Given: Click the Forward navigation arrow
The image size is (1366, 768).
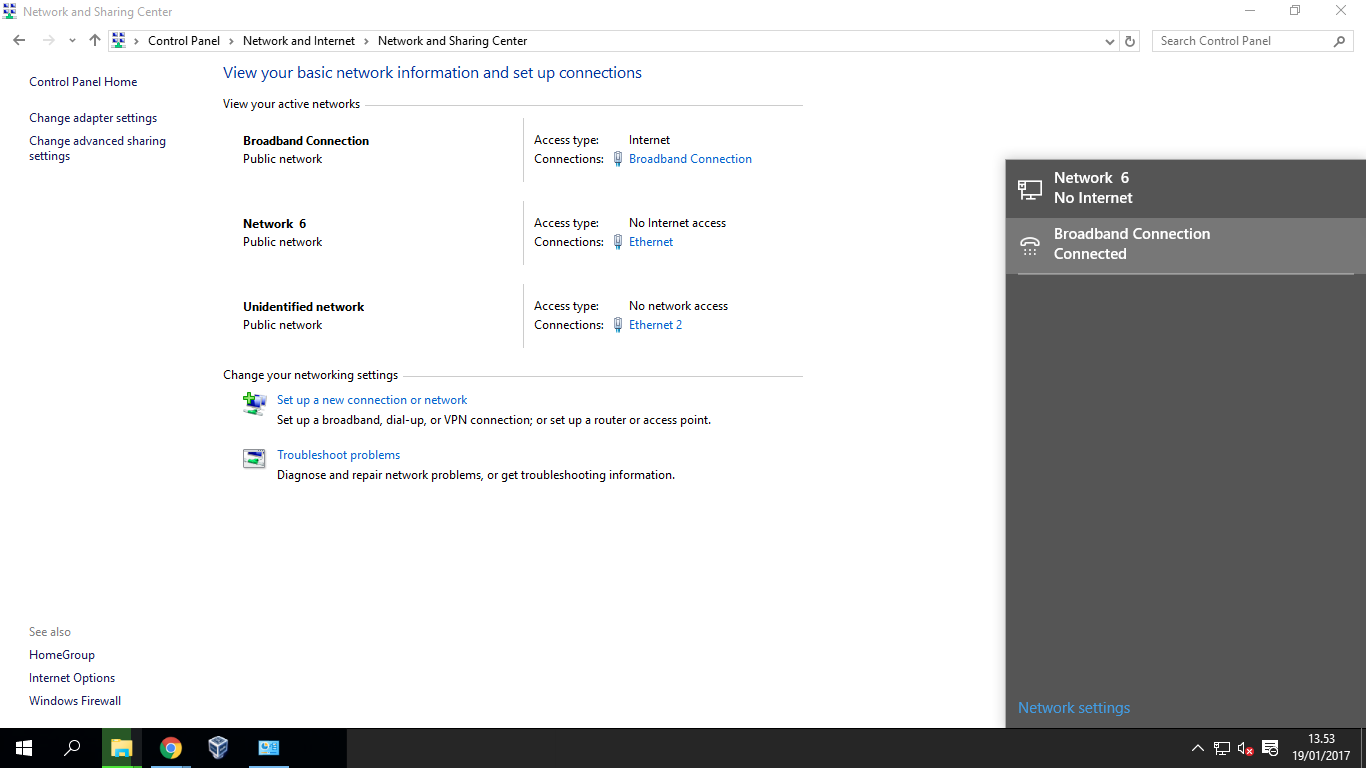Looking at the screenshot, I should [48, 41].
